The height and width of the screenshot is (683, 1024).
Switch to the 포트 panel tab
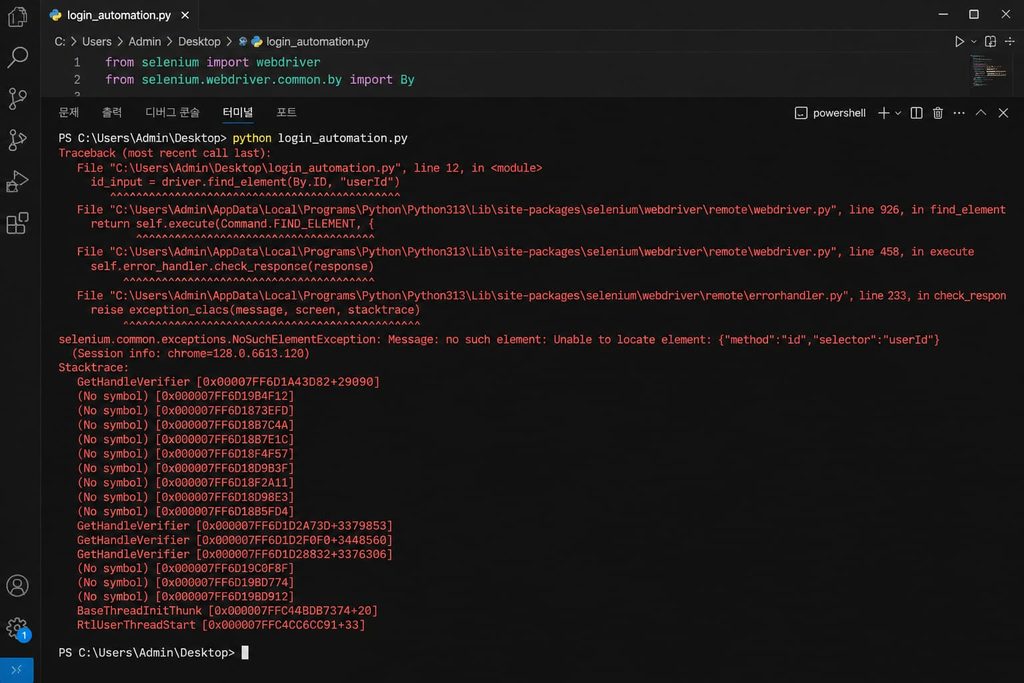tap(286, 112)
